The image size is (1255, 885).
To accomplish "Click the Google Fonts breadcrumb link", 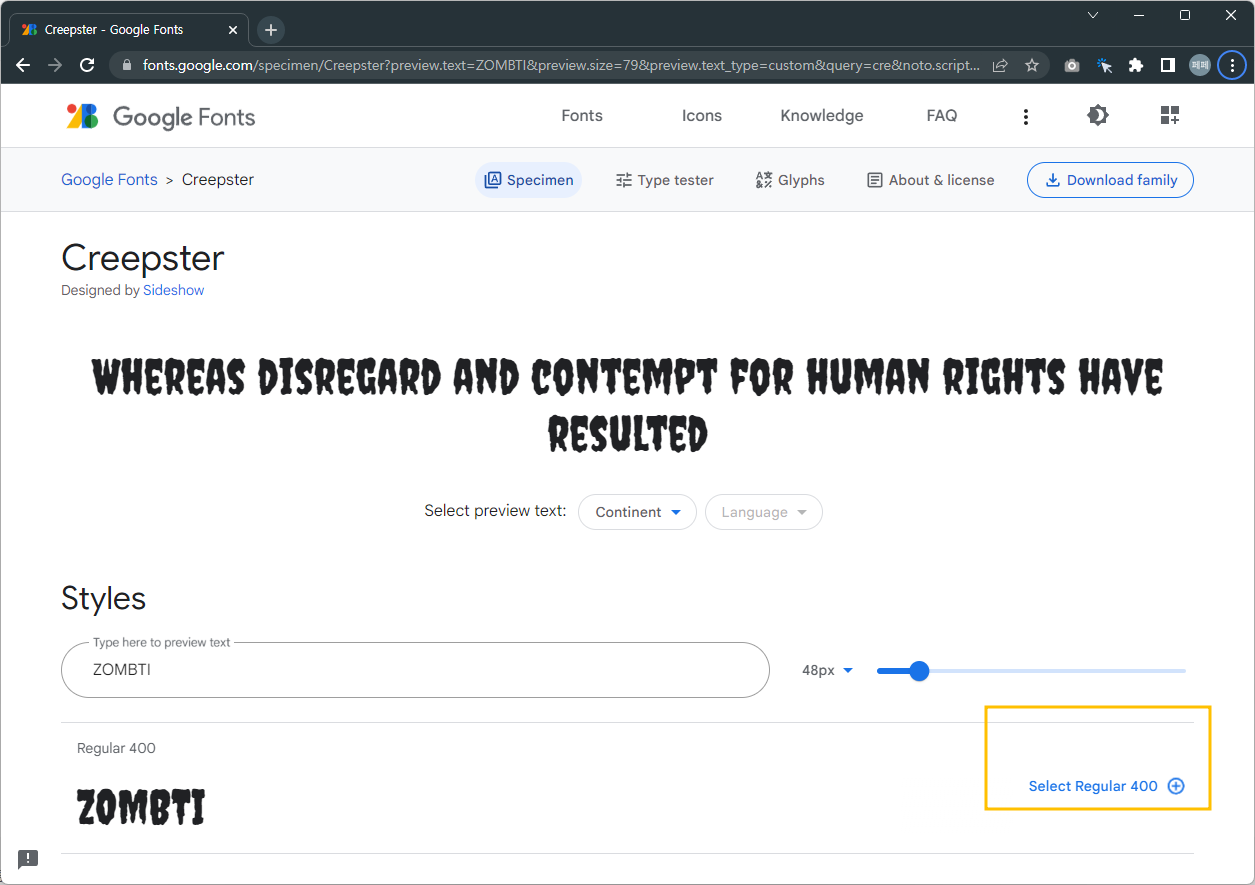I will pos(109,180).
